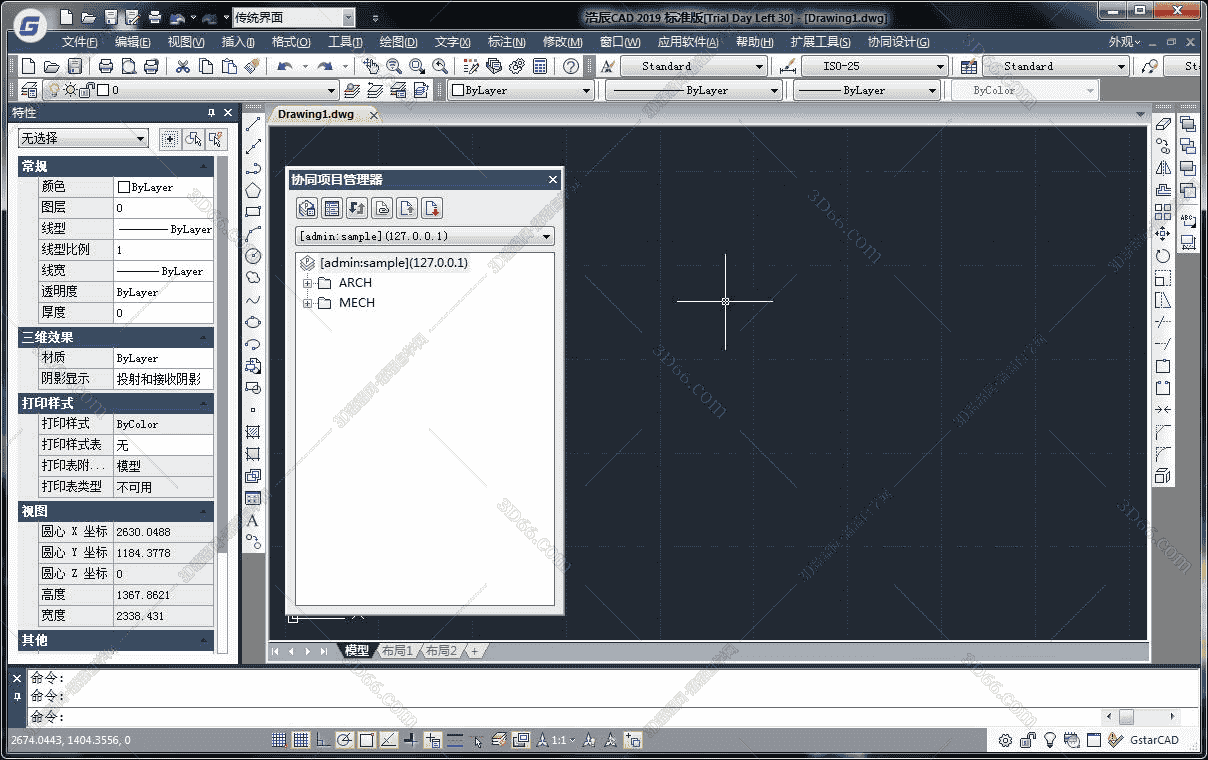Toggle grid display in status bar
Image resolution: width=1208 pixels, height=760 pixels.
click(x=300, y=740)
